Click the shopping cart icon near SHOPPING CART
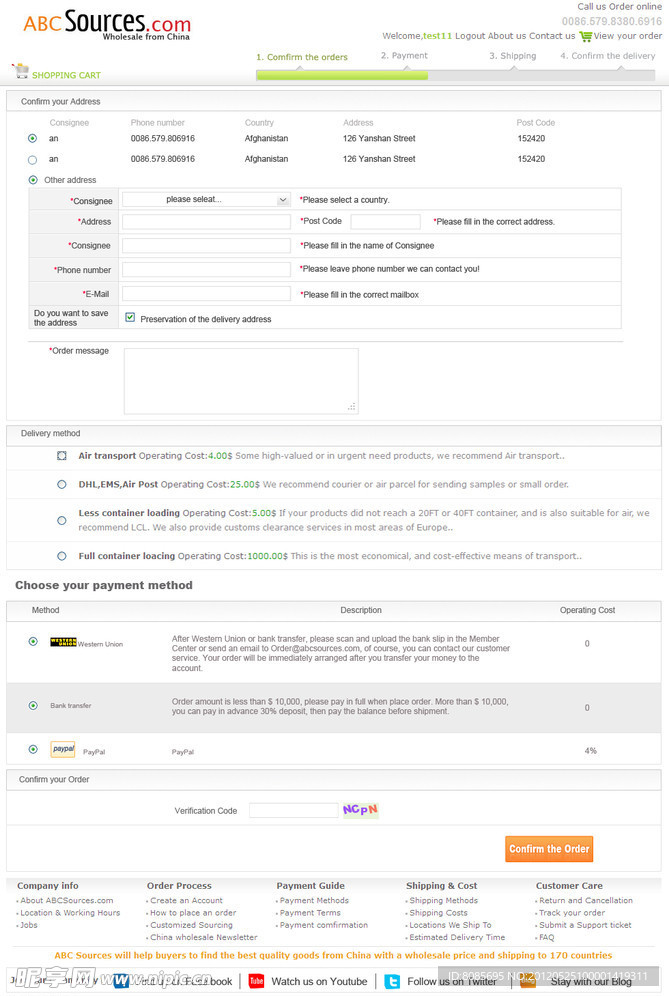The width and height of the screenshot is (669, 996). (20, 71)
